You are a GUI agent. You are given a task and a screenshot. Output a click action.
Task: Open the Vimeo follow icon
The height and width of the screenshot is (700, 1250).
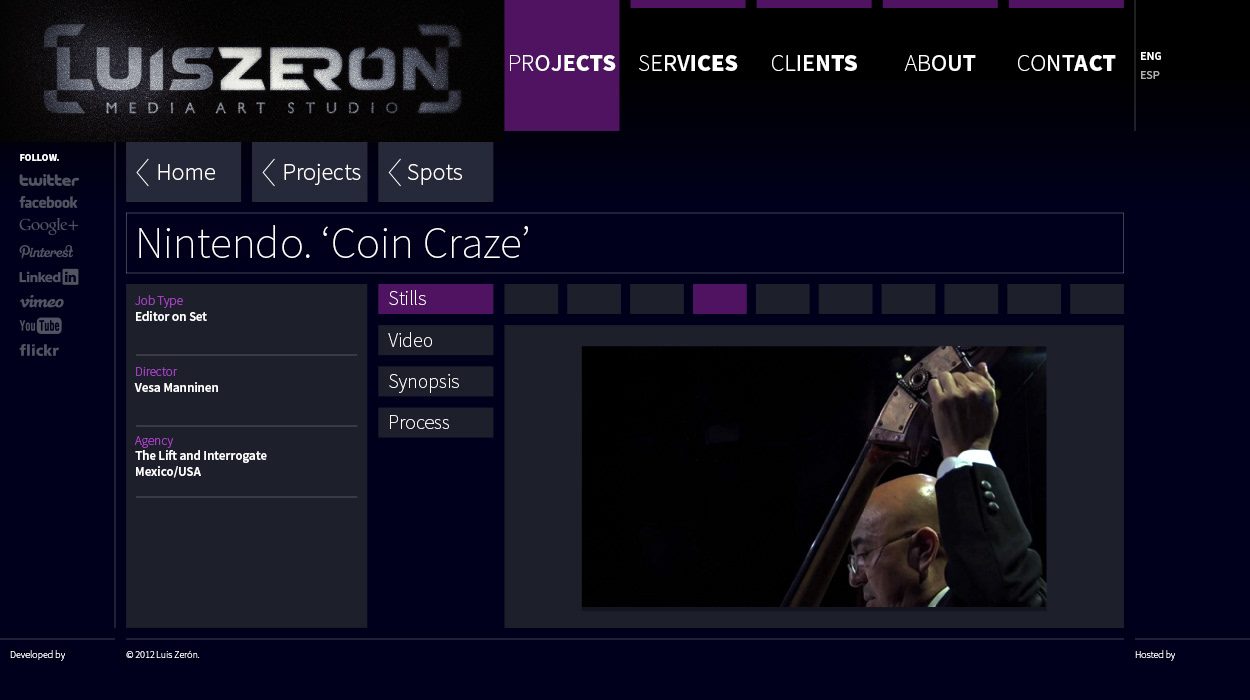coord(41,301)
